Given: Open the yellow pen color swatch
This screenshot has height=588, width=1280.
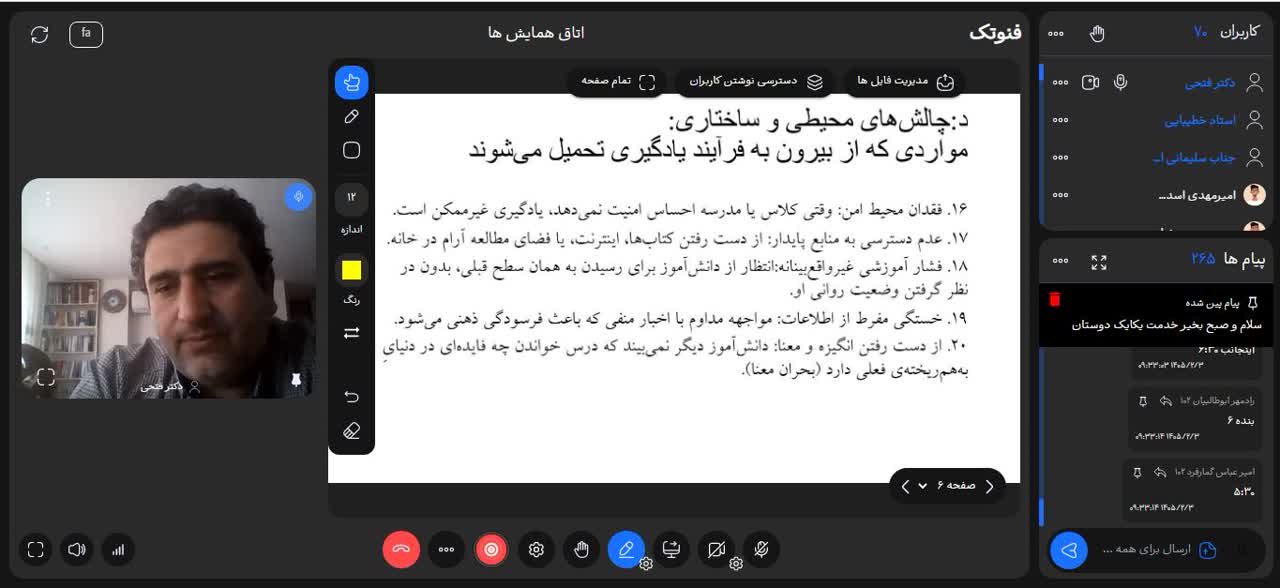Looking at the screenshot, I should [x=351, y=270].
